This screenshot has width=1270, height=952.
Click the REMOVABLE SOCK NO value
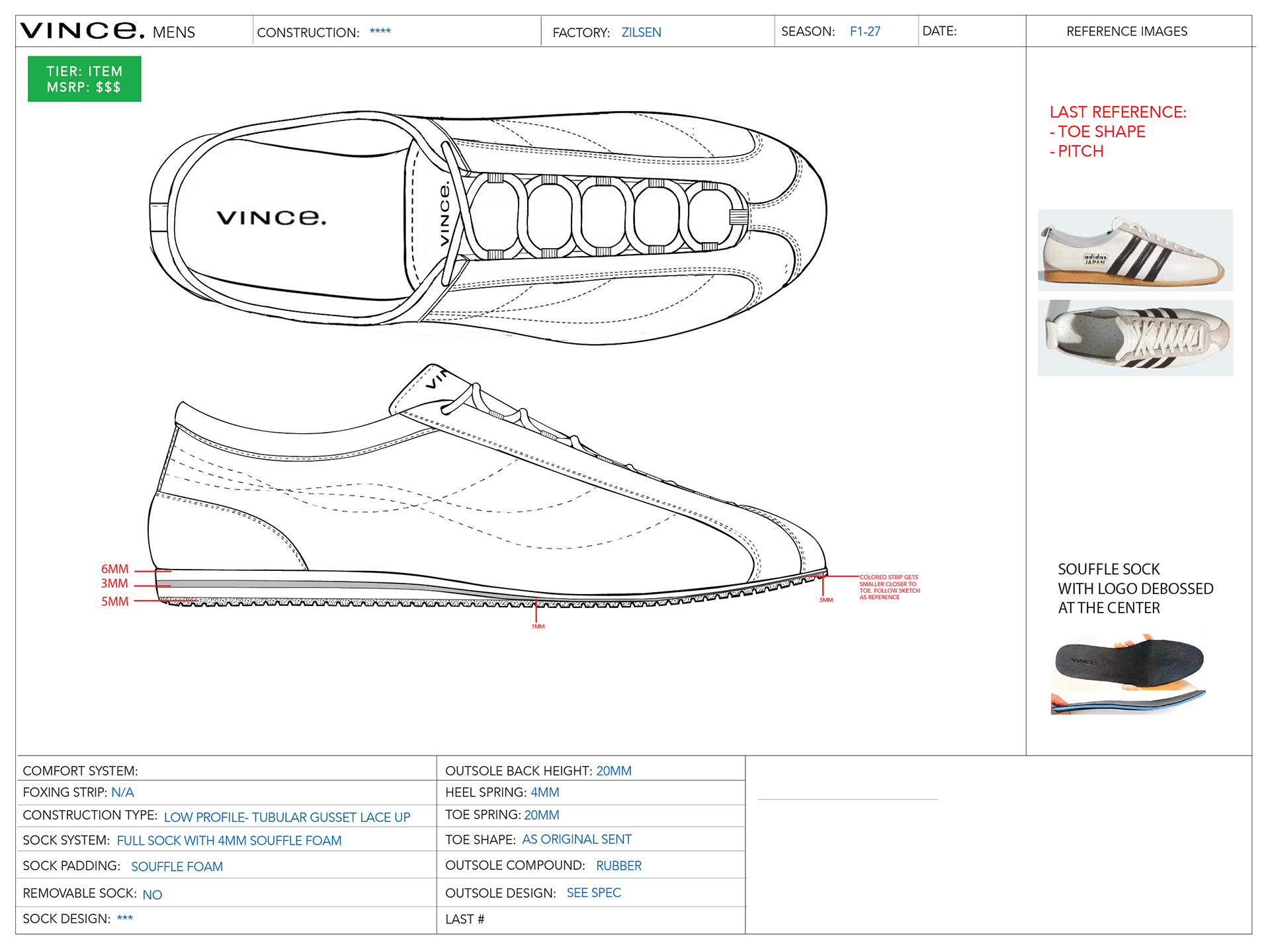click(x=152, y=894)
